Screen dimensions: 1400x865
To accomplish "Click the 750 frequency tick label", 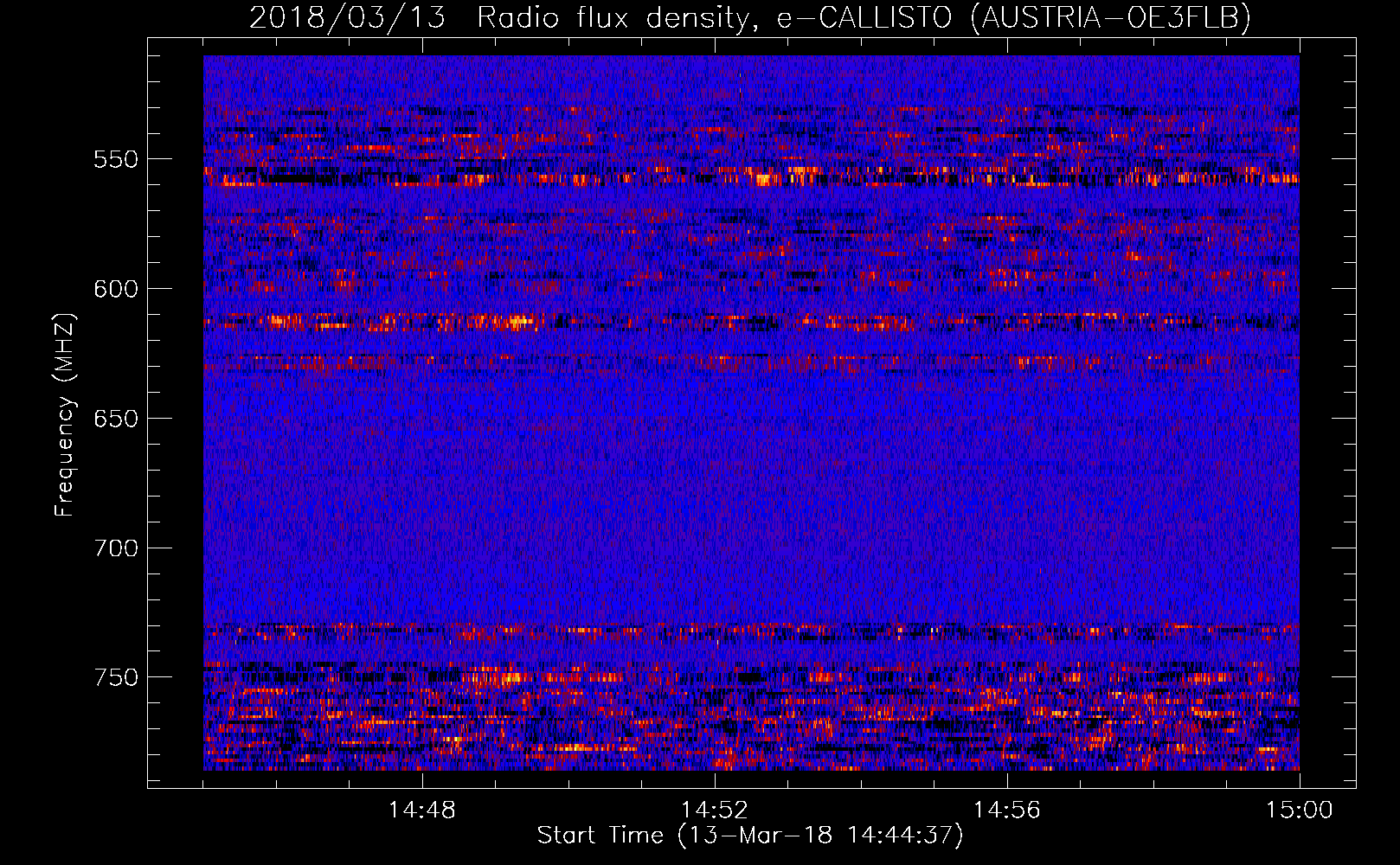I will pos(116,677).
